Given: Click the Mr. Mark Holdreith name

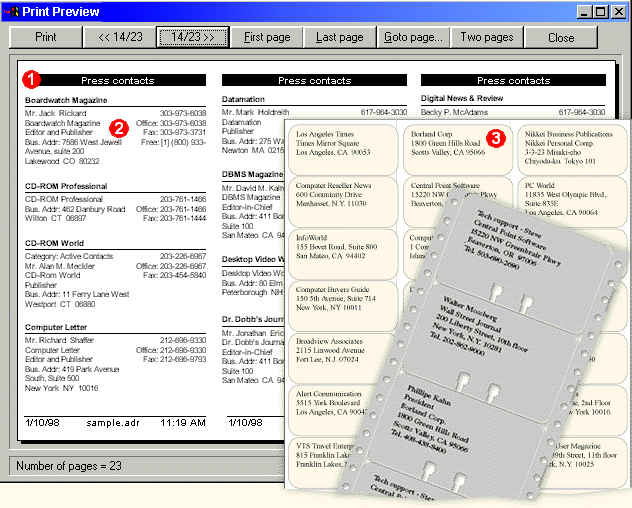Looking at the screenshot, I should [256, 112].
